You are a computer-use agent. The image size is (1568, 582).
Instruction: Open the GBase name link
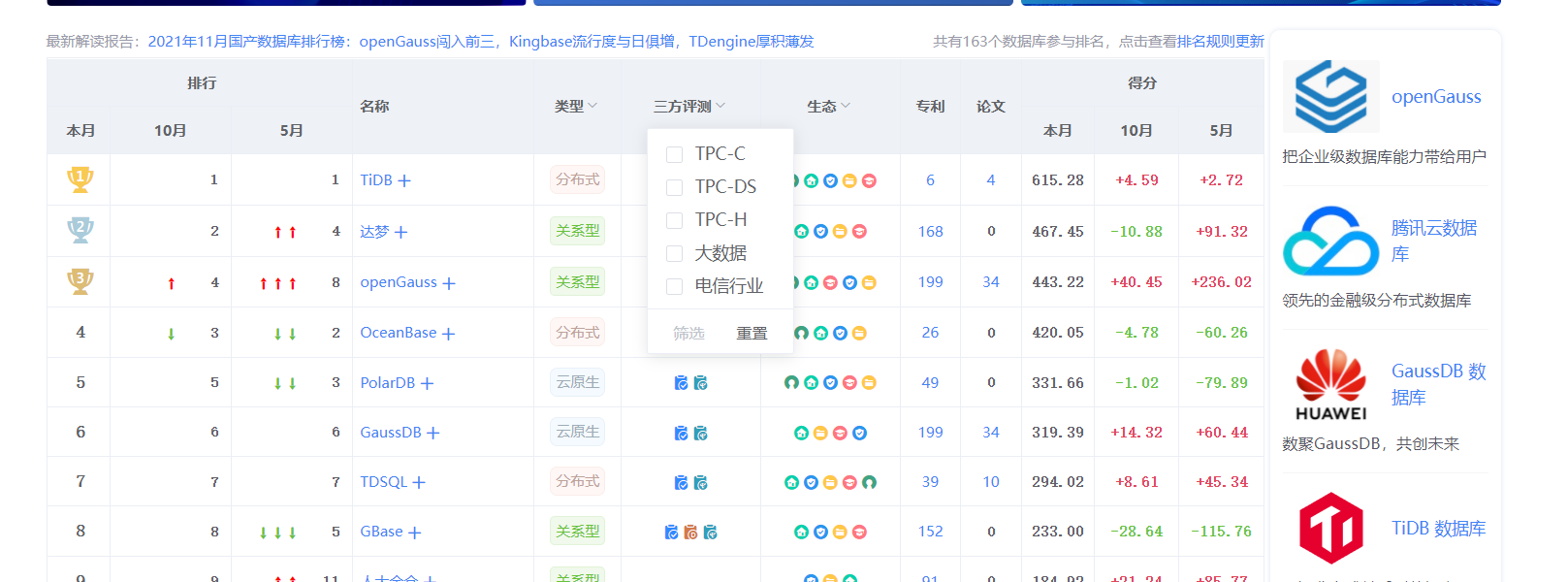tap(381, 532)
